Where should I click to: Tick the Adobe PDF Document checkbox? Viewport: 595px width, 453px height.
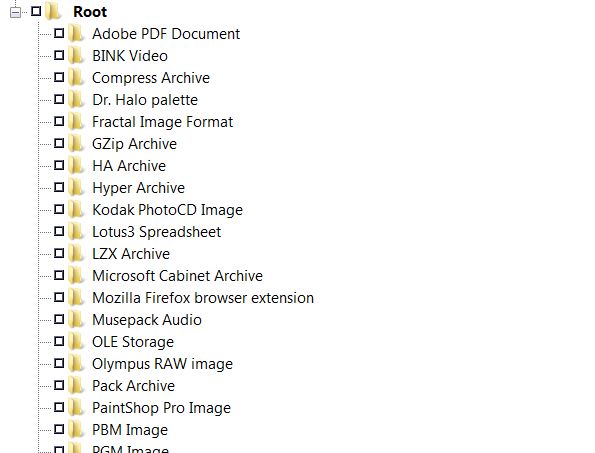tap(59, 33)
